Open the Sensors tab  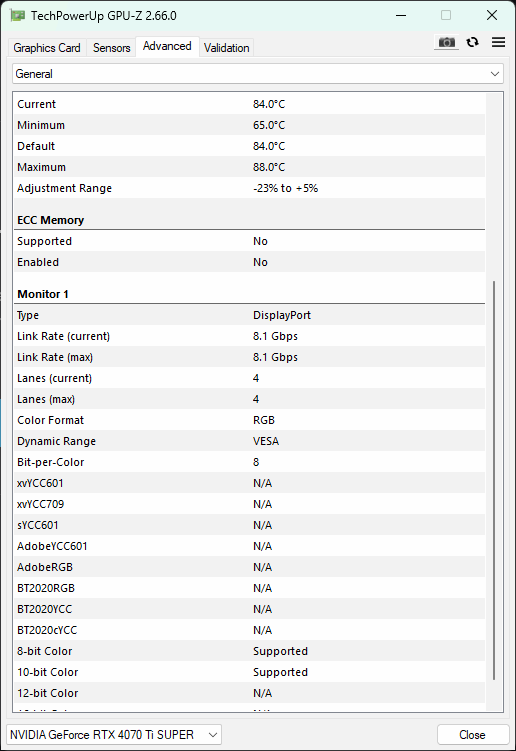(112, 48)
